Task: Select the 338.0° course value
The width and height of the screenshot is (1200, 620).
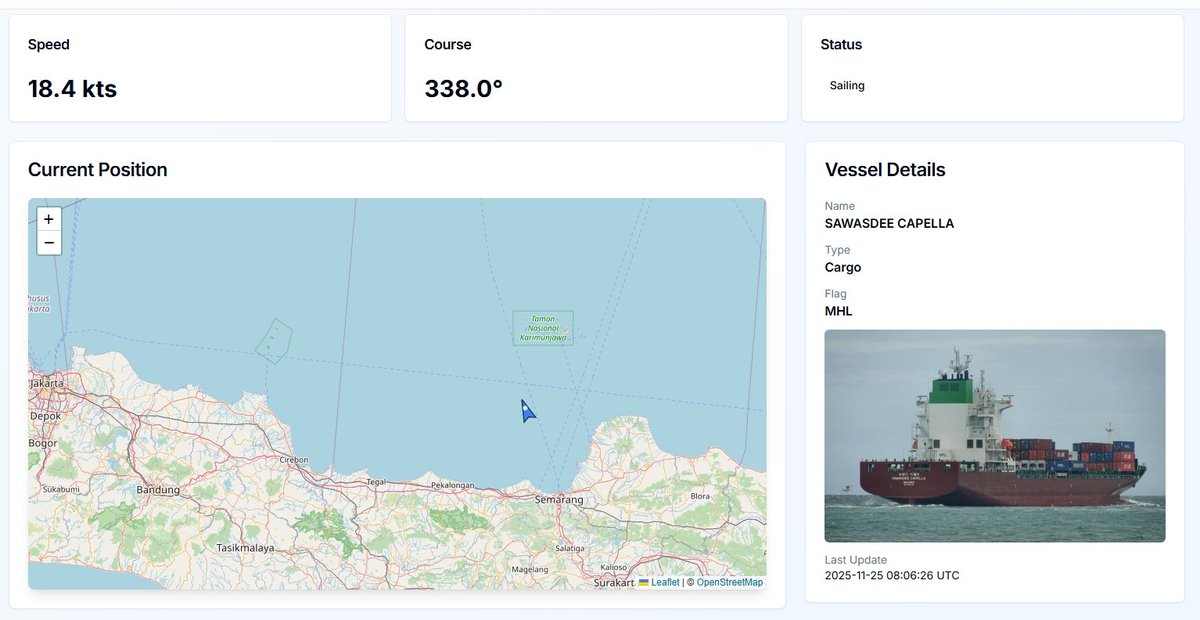Action: pos(463,89)
